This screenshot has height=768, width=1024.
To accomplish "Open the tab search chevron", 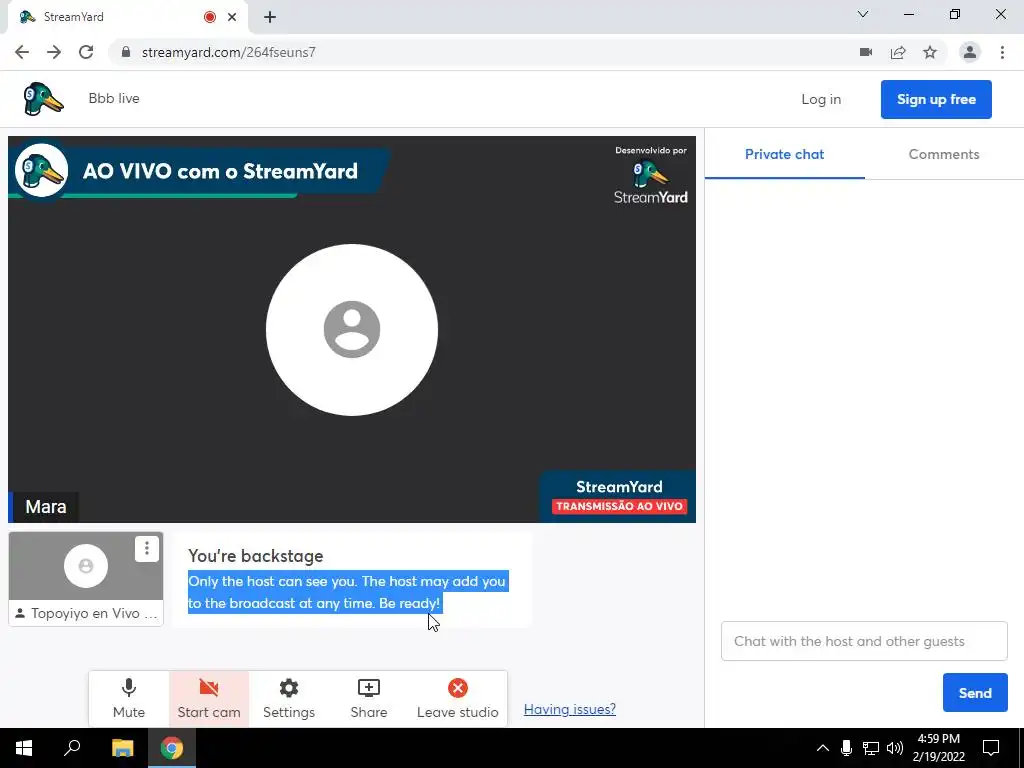I will point(863,14).
